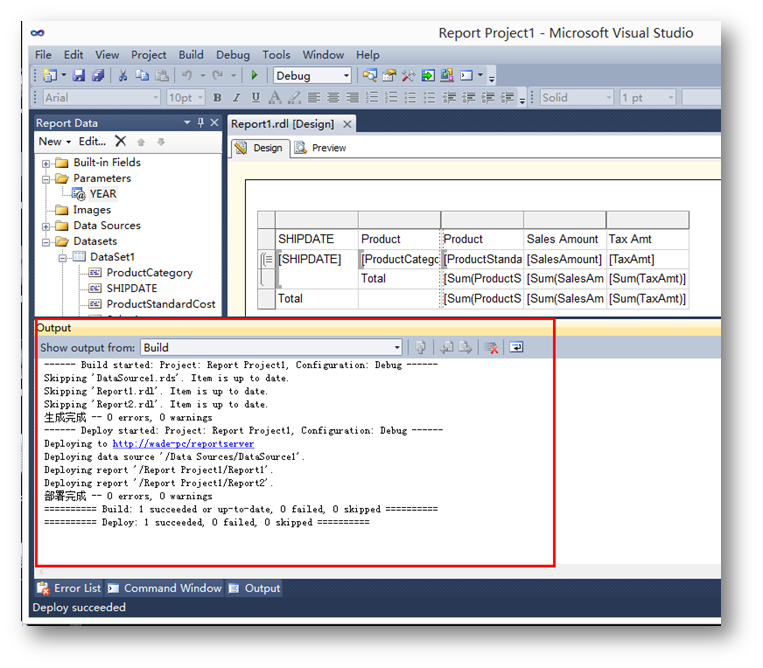The height and width of the screenshot is (668, 763).
Task: Close the Report Data panel
Action: pyautogui.click(x=214, y=123)
